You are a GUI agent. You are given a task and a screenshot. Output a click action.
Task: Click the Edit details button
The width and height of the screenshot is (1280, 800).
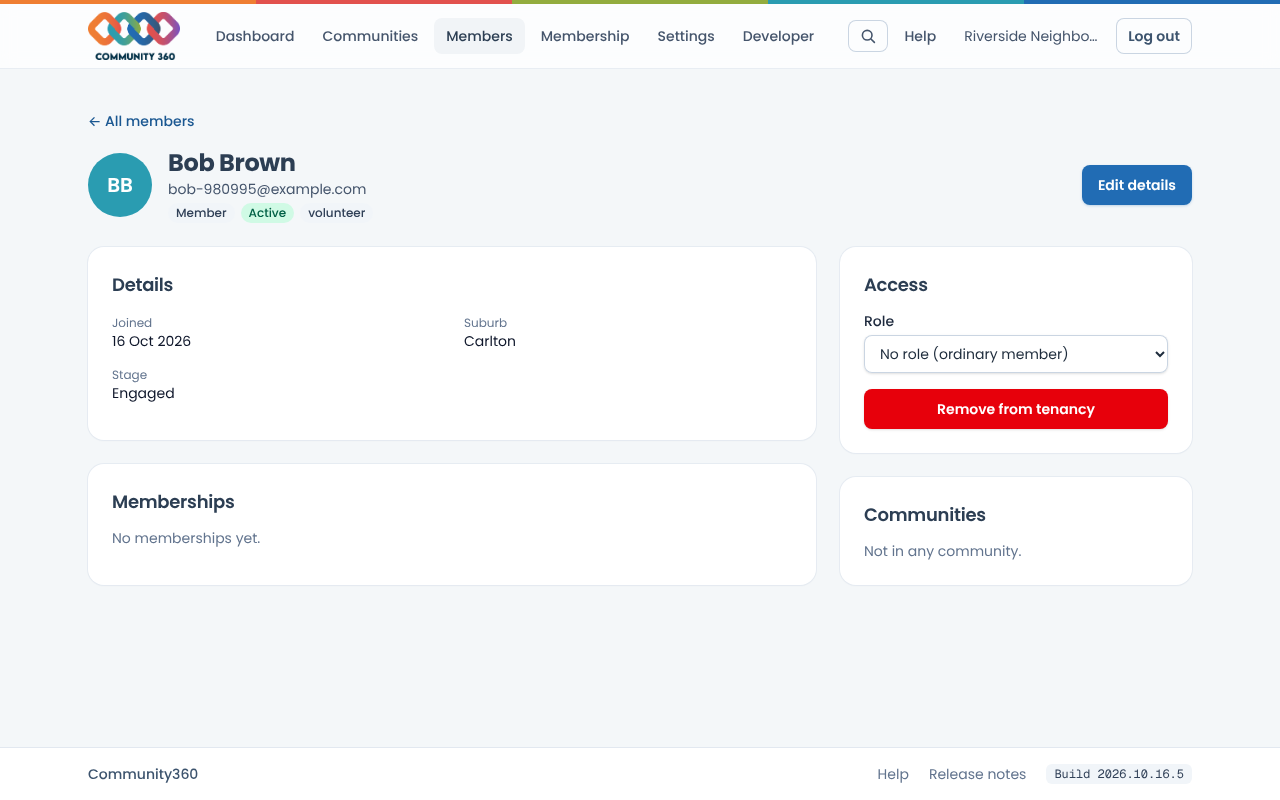(1137, 185)
